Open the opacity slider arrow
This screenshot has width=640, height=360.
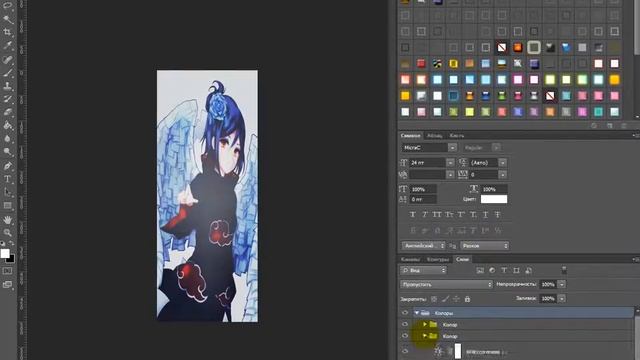[x=562, y=284]
